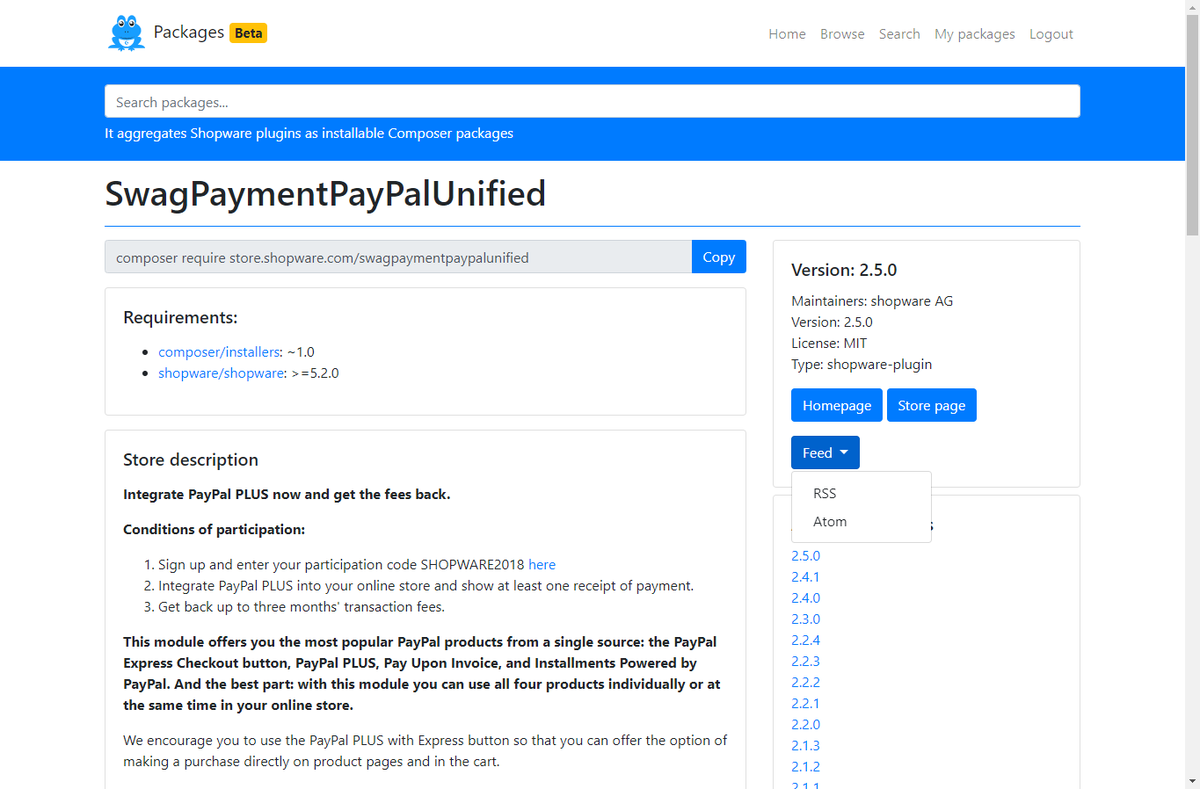
Task: Open version 2.2.2 link
Action: coord(805,682)
